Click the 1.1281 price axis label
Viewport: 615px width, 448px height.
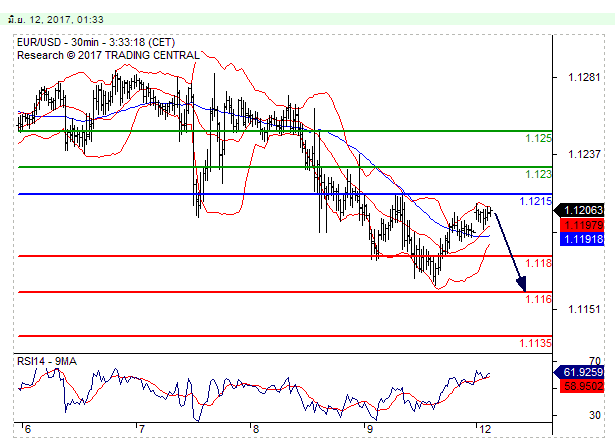click(x=584, y=77)
